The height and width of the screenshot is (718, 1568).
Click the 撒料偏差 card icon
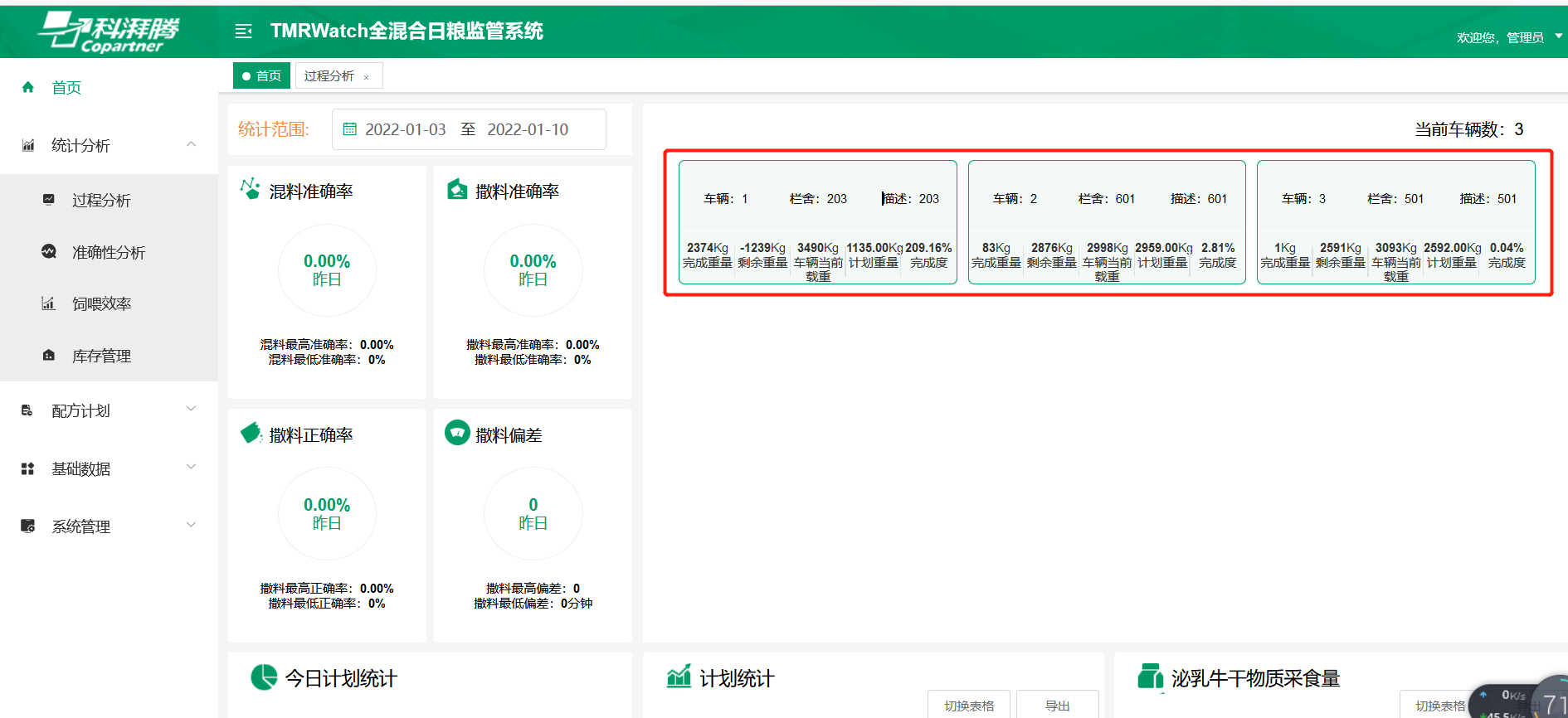457,433
